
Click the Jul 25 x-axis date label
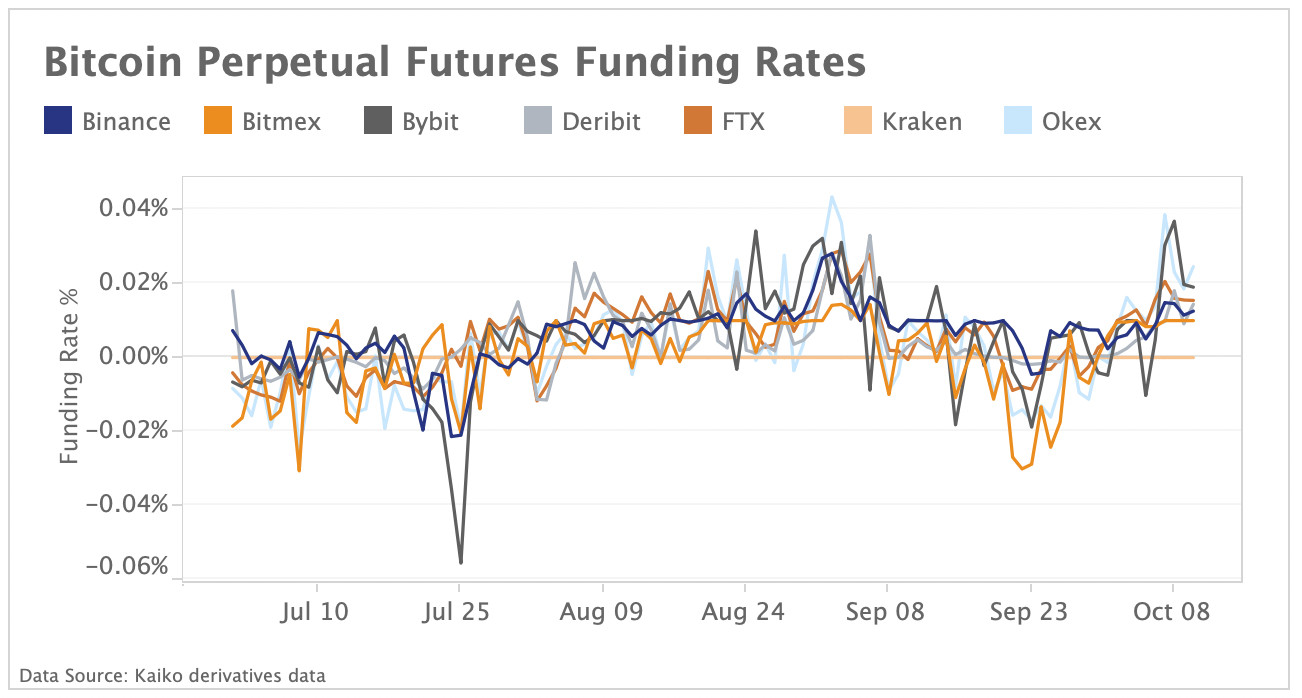[x=459, y=611]
